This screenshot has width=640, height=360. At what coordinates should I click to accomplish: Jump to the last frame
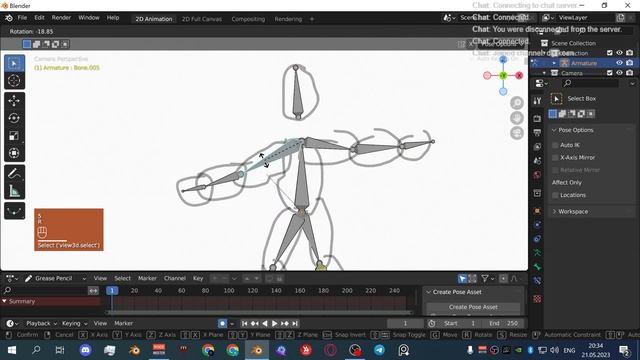[x=295, y=323]
